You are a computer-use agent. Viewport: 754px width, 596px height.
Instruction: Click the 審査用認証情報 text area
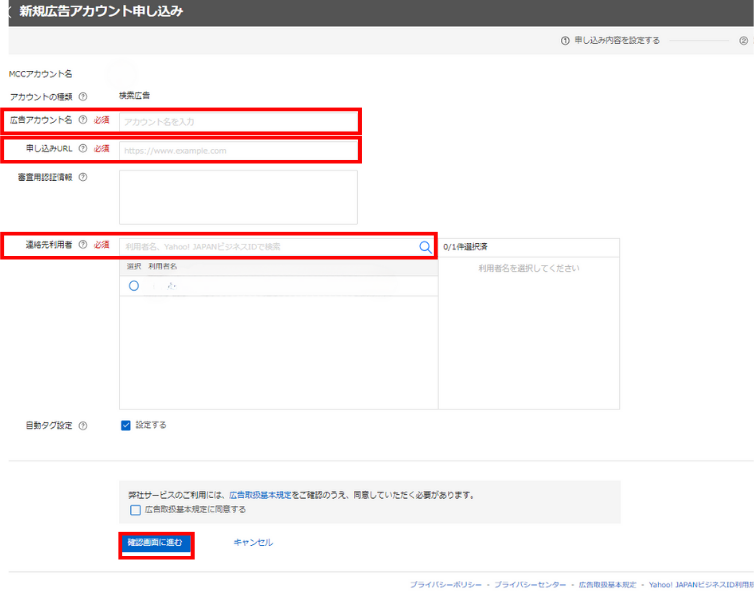238,197
